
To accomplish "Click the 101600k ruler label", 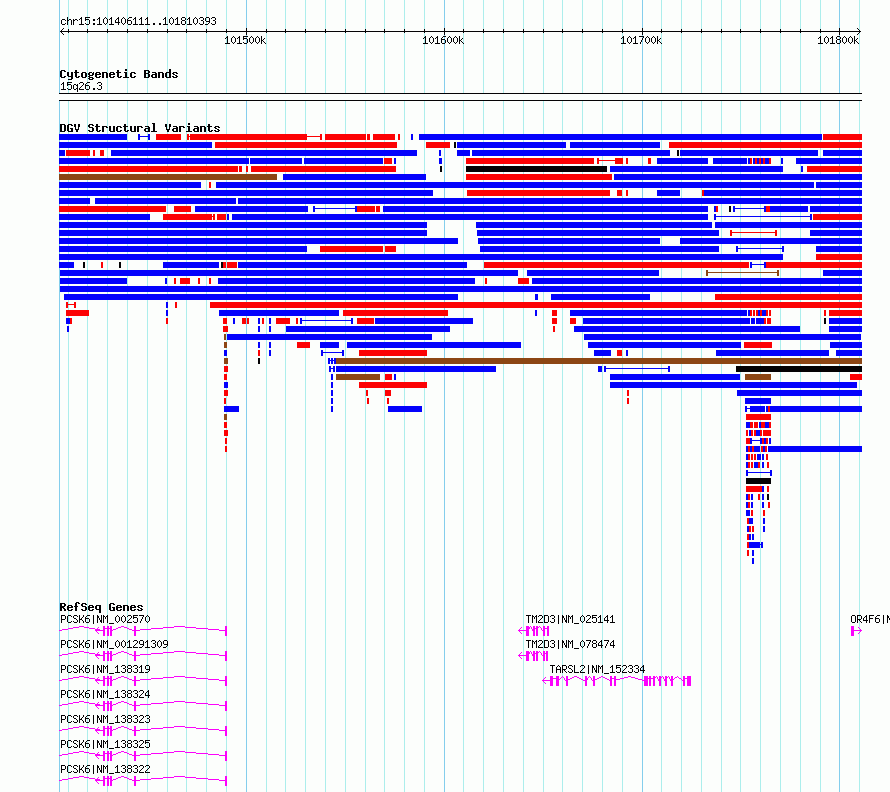I will tap(443, 40).
